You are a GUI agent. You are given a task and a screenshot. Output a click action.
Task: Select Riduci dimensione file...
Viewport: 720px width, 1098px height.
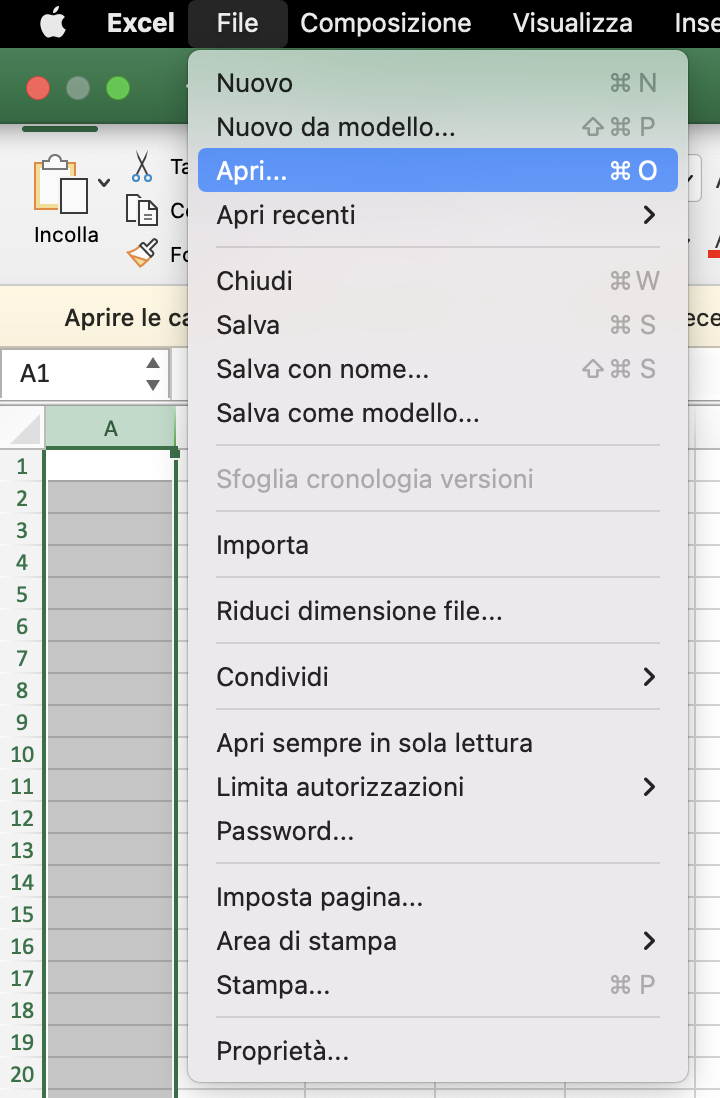438,611
